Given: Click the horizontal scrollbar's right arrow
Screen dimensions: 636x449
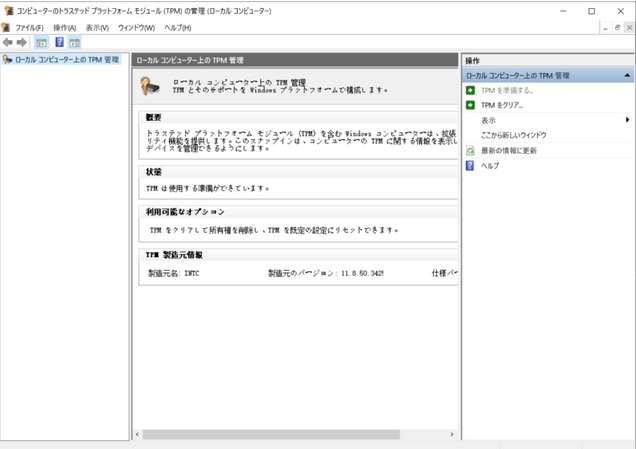Looking at the screenshot, I should [x=451, y=435].
